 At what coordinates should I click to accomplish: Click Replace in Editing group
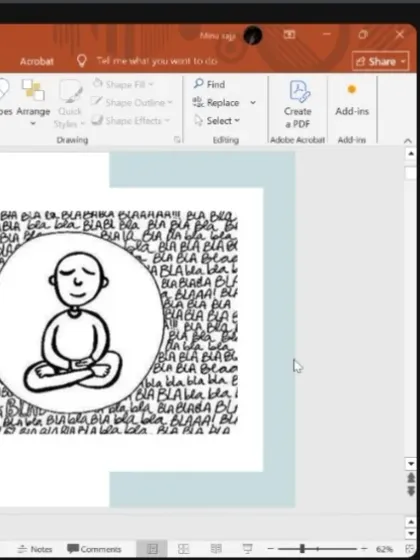pos(216,103)
